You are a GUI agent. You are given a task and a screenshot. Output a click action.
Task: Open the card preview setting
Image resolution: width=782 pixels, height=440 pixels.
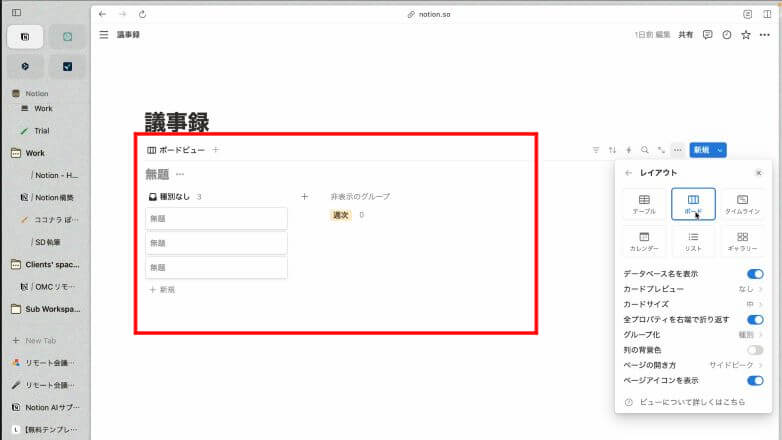pyautogui.click(x=693, y=289)
